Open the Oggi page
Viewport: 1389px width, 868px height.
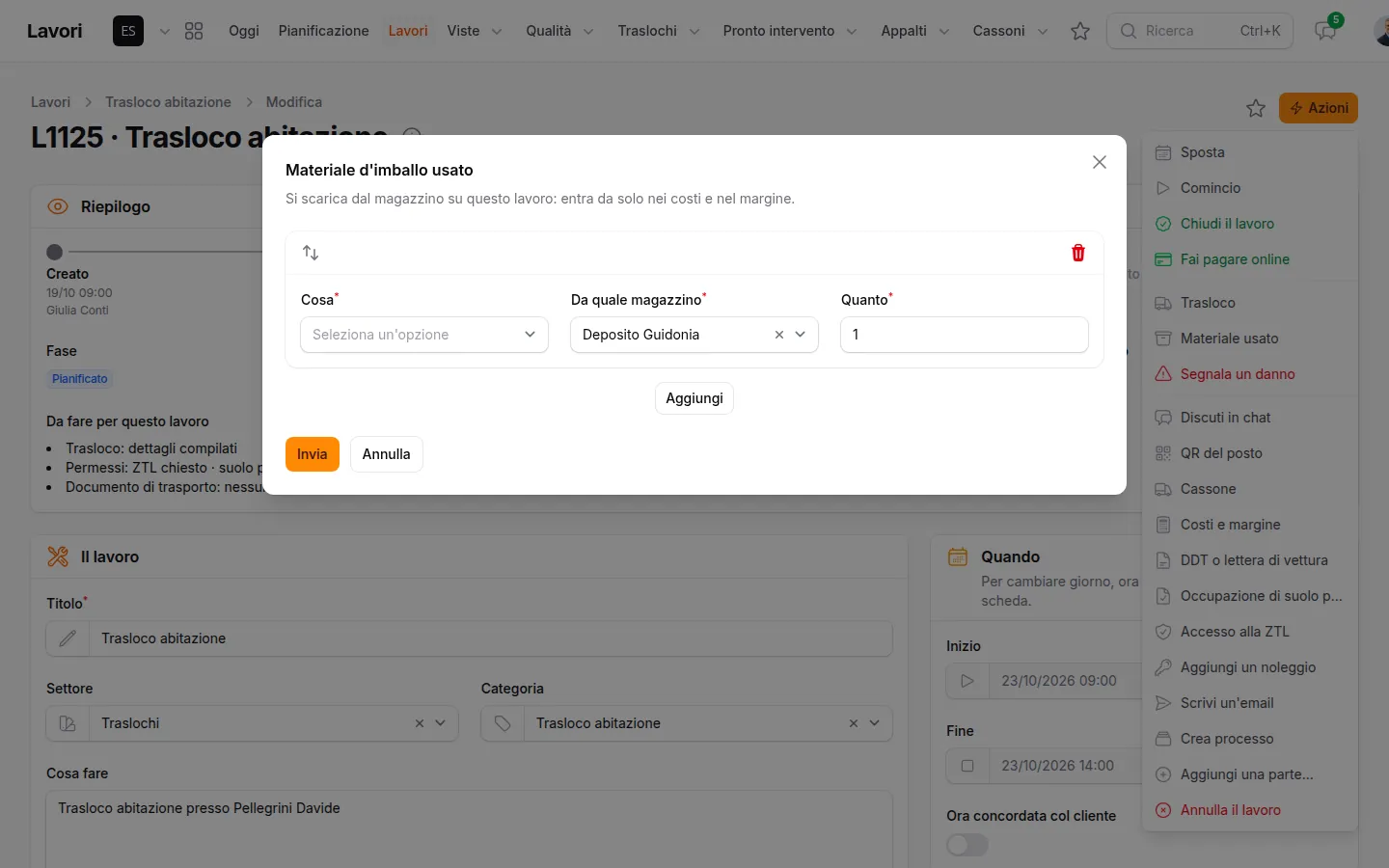click(x=244, y=31)
